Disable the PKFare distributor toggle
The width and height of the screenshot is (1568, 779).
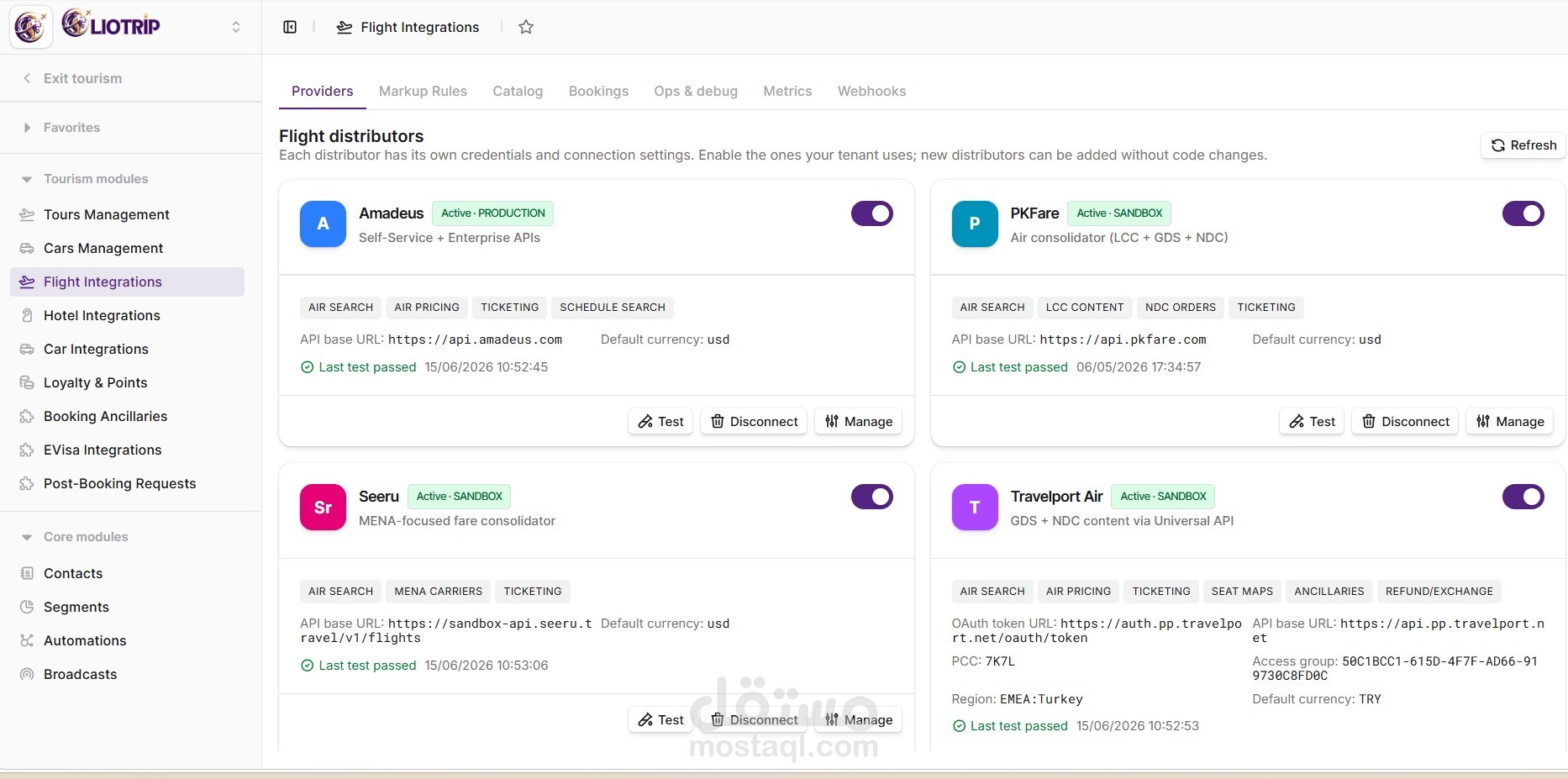point(1523,213)
